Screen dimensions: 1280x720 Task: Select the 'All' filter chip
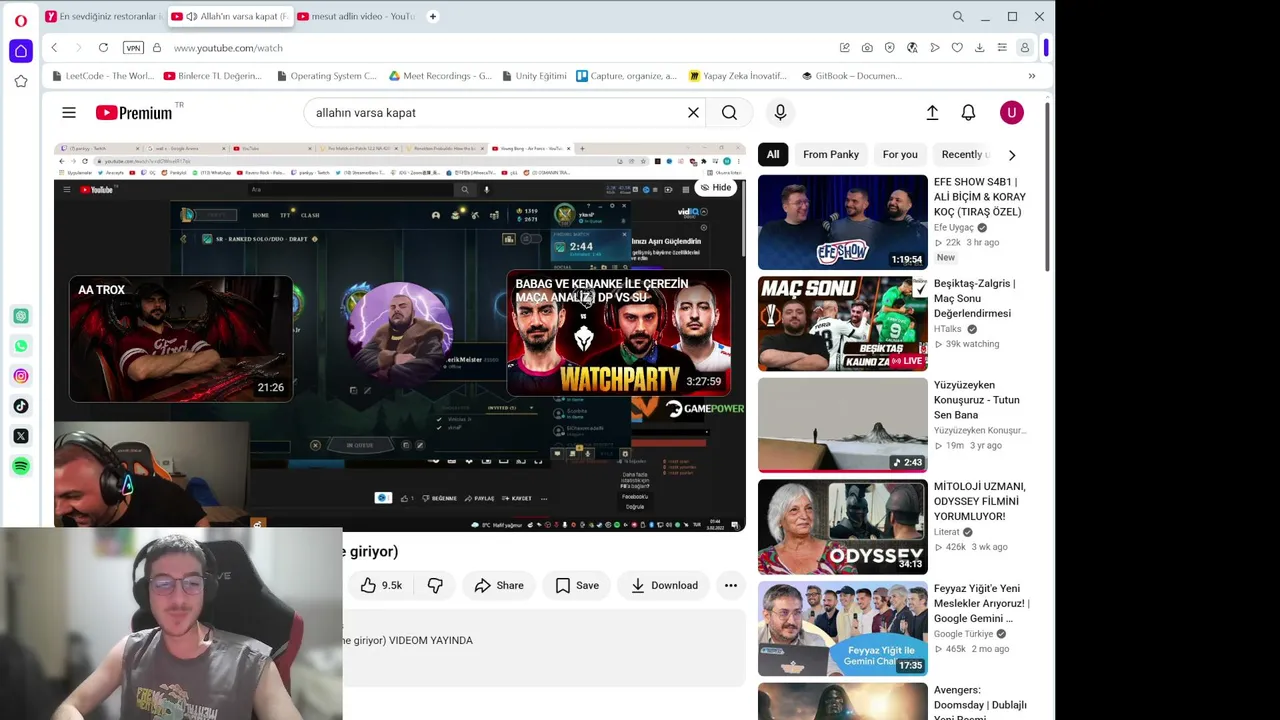773,154
